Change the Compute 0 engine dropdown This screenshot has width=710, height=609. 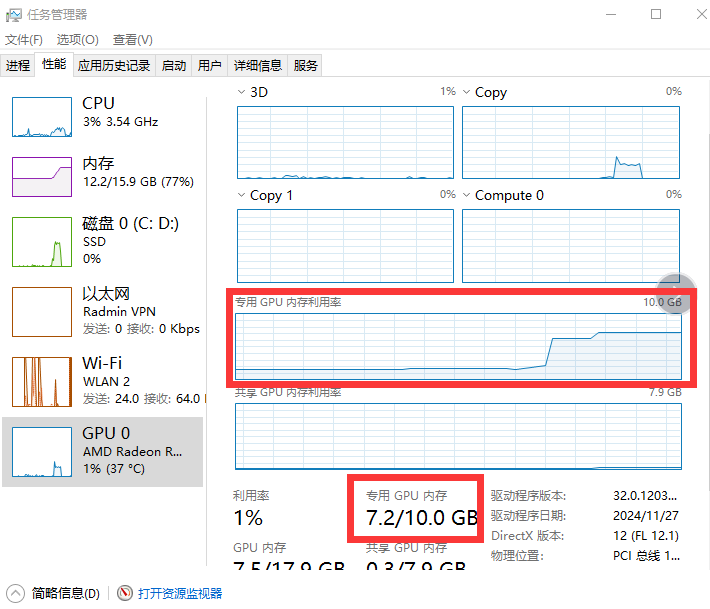467,195
